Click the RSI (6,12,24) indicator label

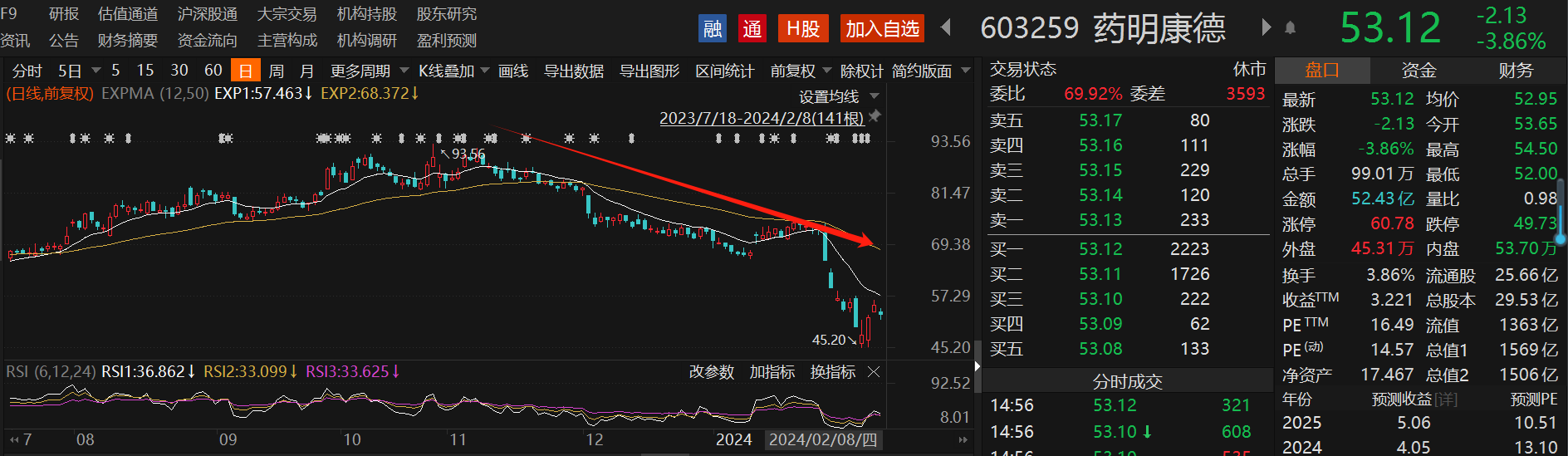pos(51,371)
